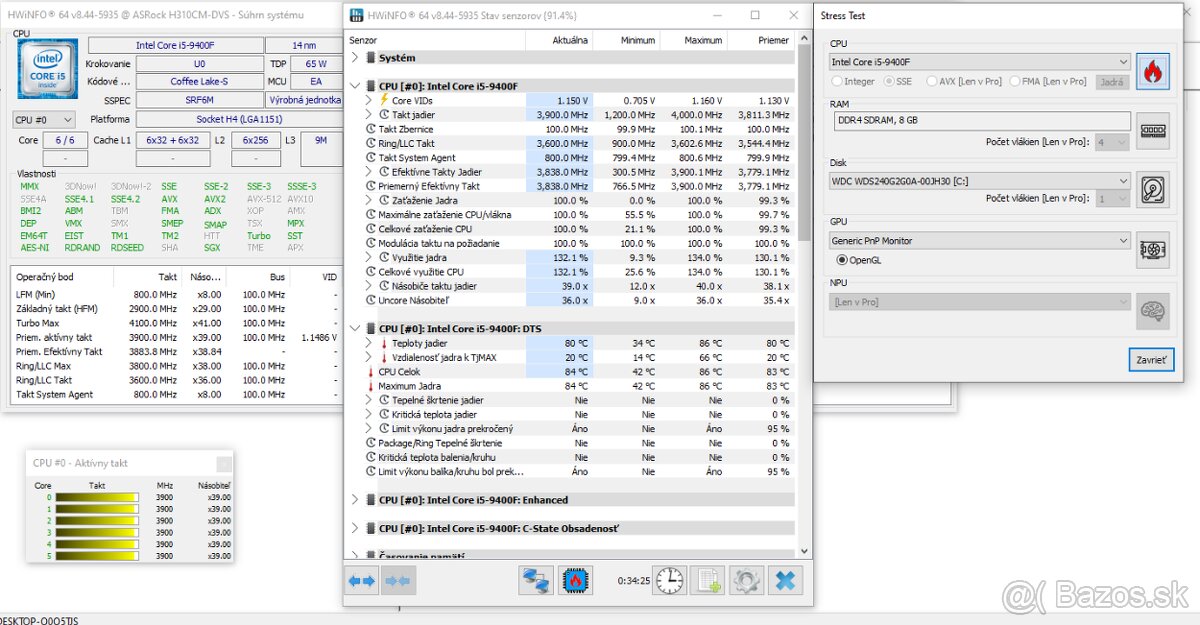The width and height of the screenshot is (1200, 625).
Task: Click the NPU brain icon
Action: point(1153,310)
